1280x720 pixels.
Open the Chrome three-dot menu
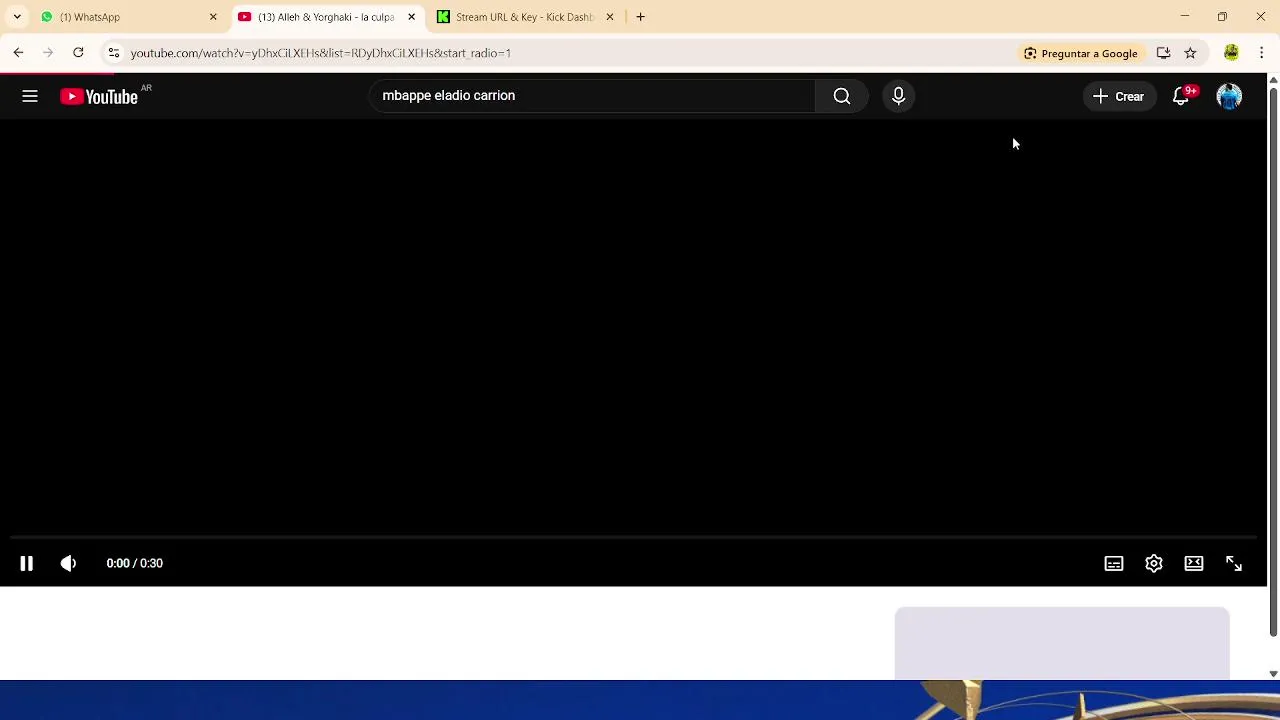1262,53
